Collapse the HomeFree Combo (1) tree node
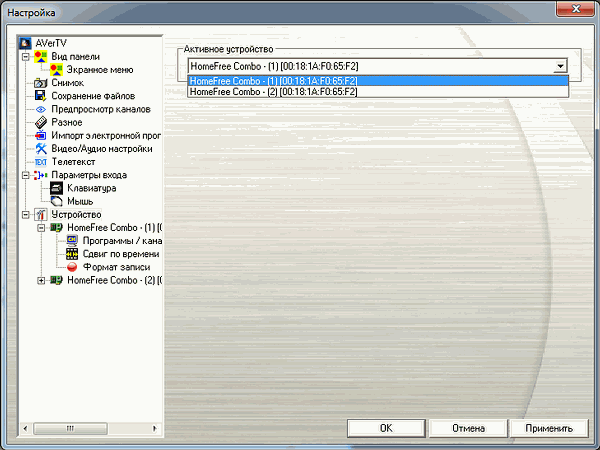This screenshot has width=600, height=450. [x=41, y=228]
